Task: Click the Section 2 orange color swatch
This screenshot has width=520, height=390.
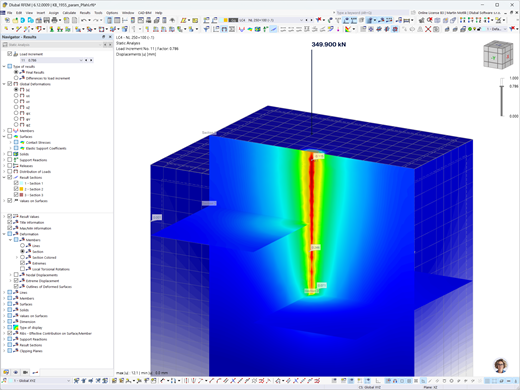Action: pos(21,189)
